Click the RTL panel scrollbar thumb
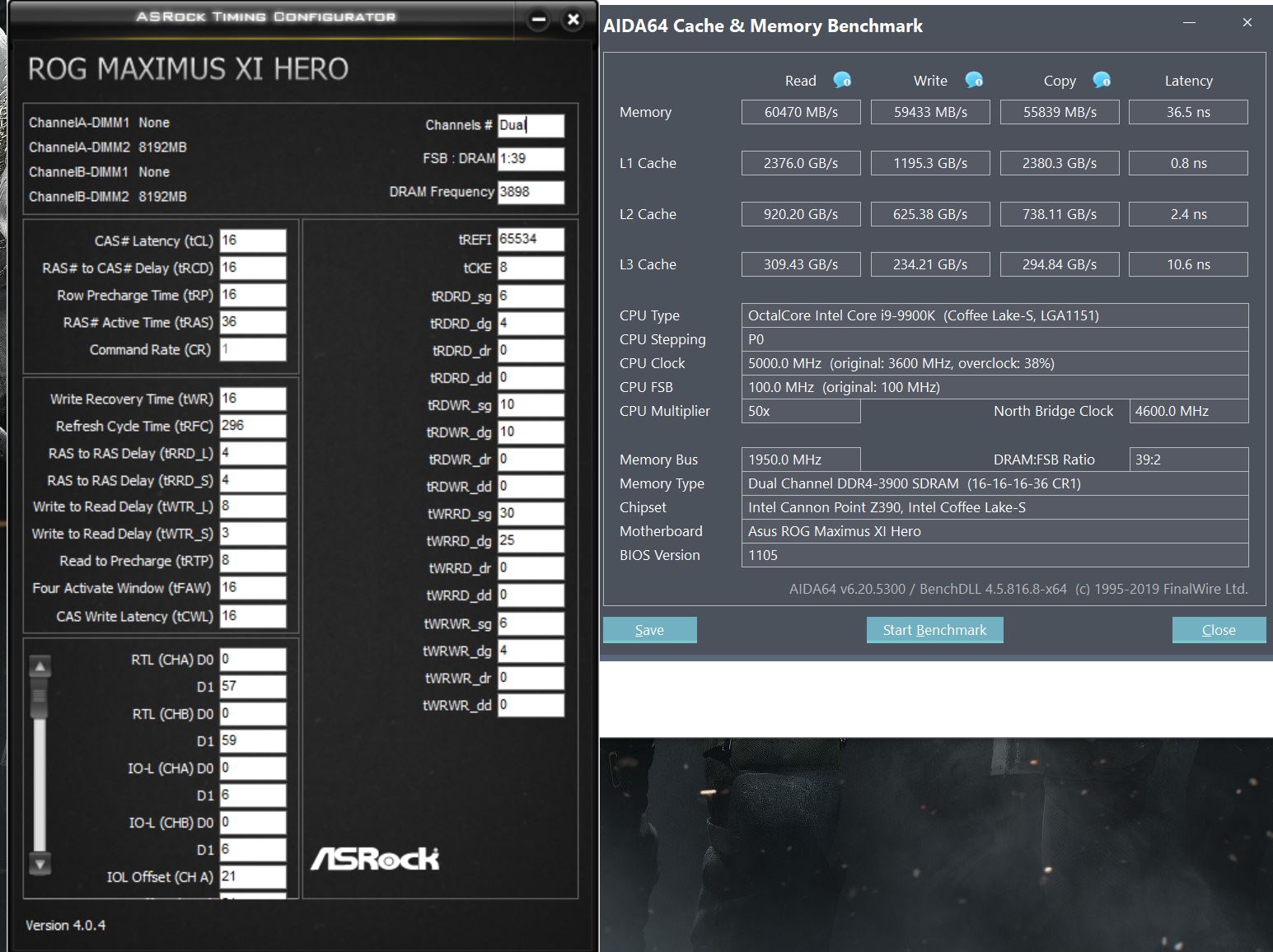 point(40,698)
